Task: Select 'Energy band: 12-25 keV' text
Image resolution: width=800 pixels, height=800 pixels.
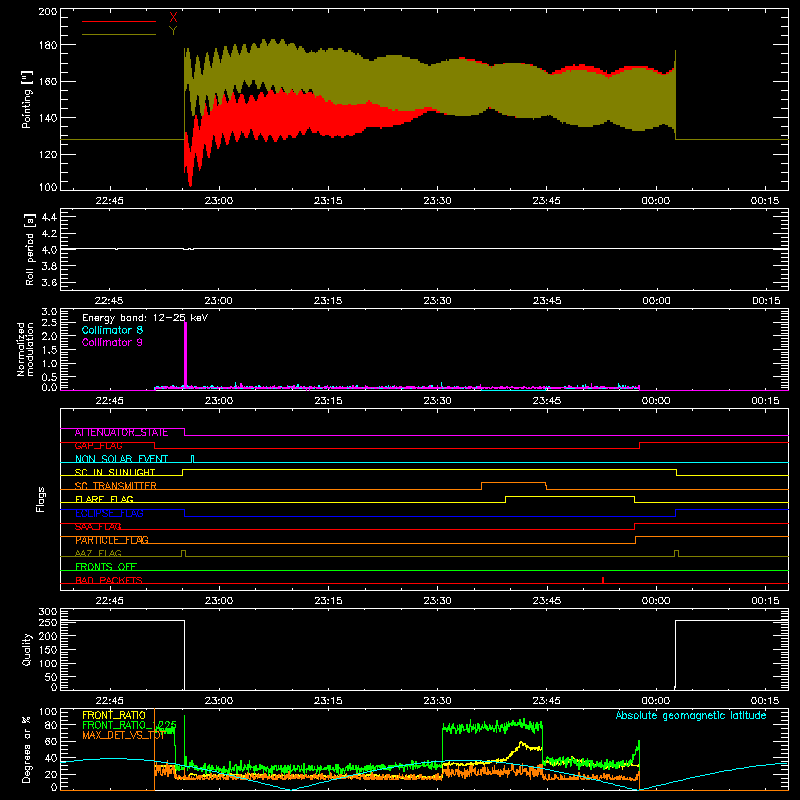Action: [145, 318]
